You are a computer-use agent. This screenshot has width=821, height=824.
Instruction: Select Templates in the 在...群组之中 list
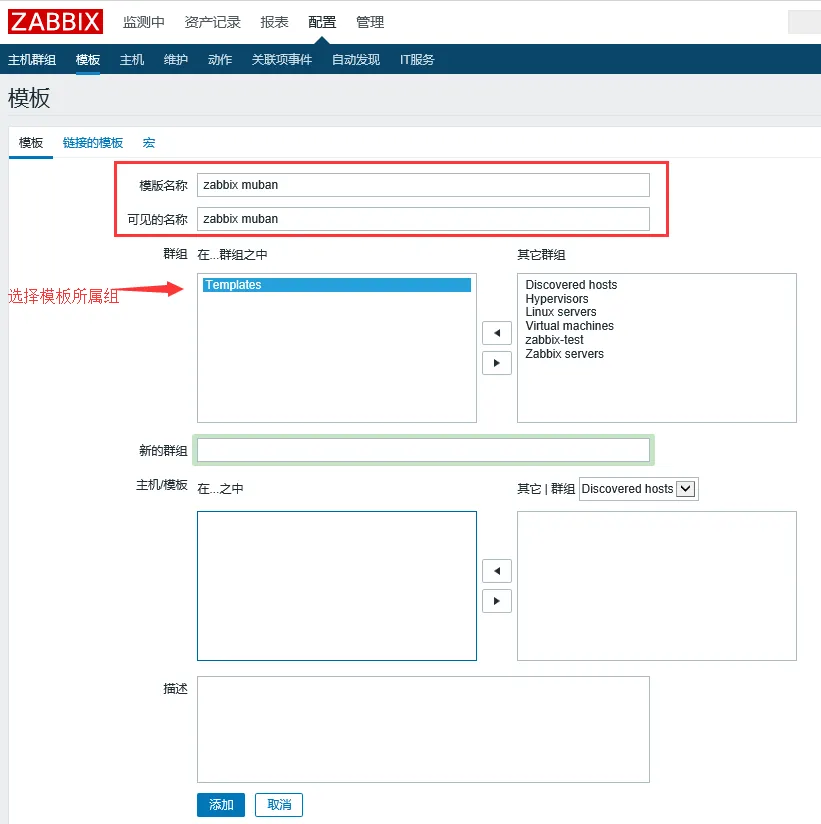[337, 285]
